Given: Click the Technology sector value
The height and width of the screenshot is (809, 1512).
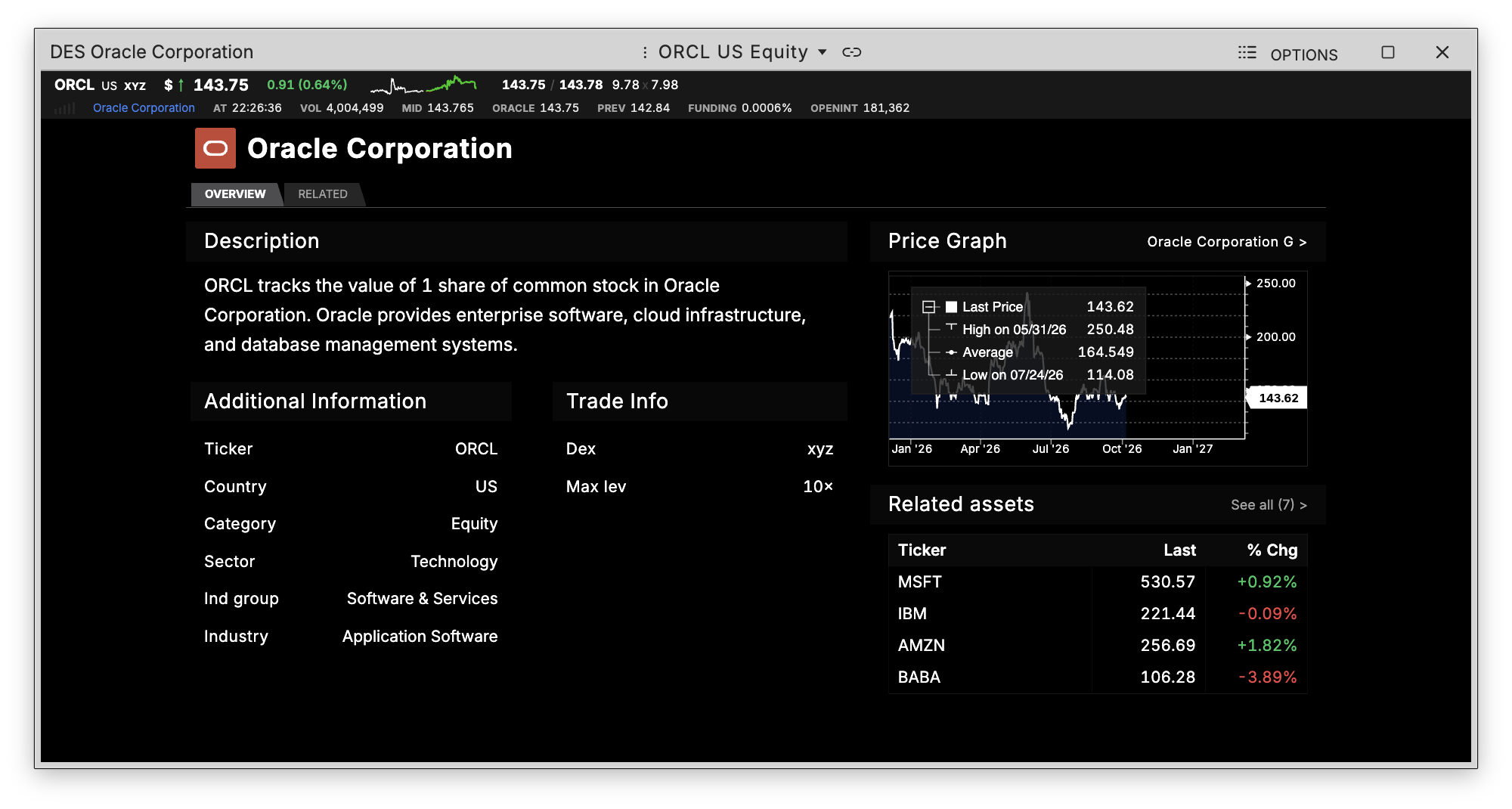Looking at the screenshot, I should 454,562.
